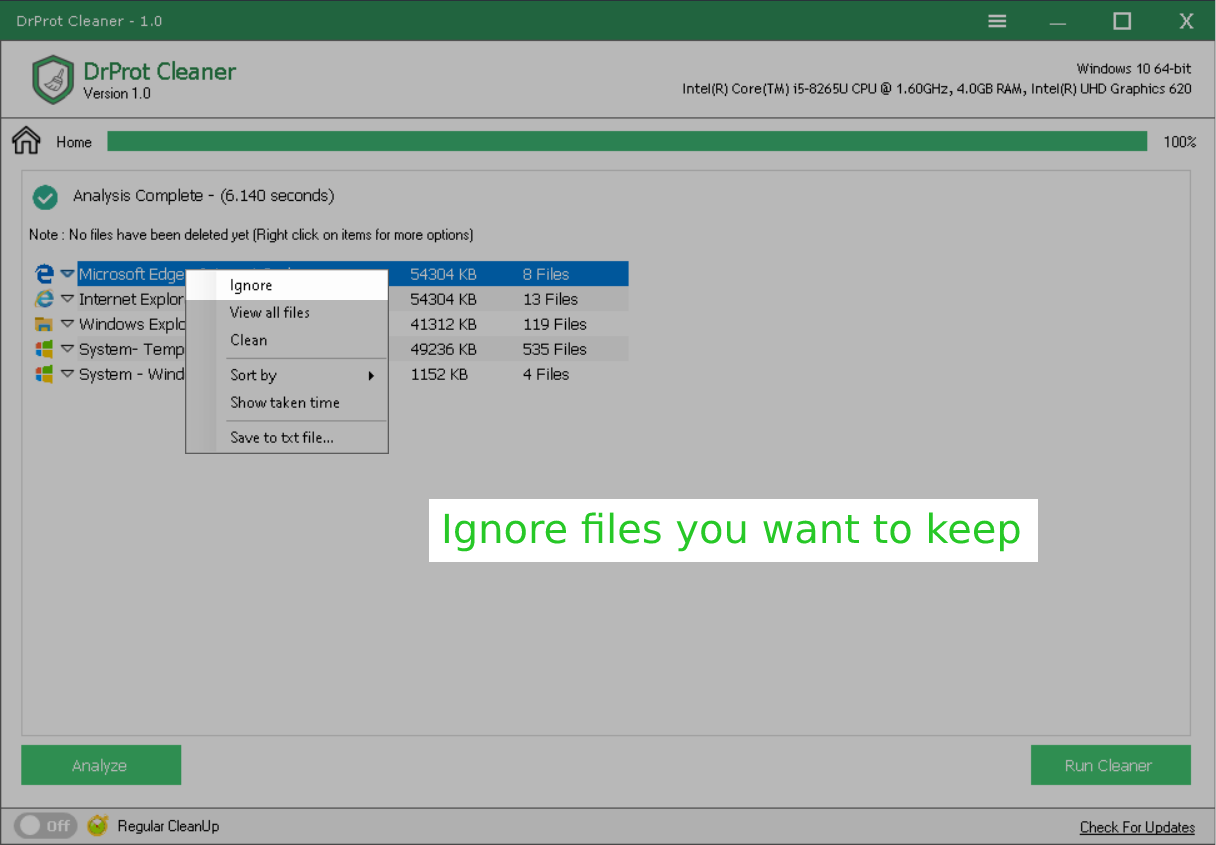The image size is (1216, 845).
Task: Click the 8 Files count
Action: point(546,274)
